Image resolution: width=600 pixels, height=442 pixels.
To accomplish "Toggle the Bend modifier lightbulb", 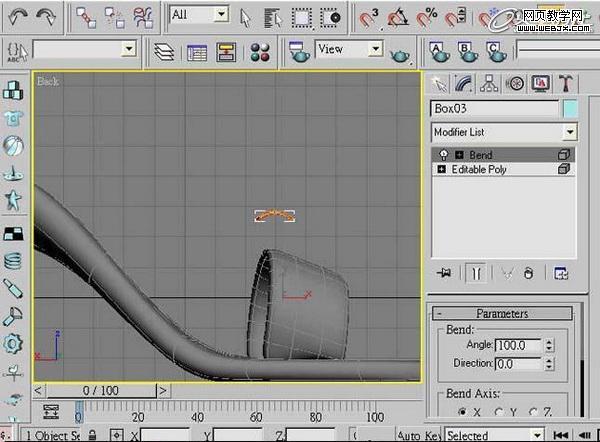I will (x=443, y=155).
